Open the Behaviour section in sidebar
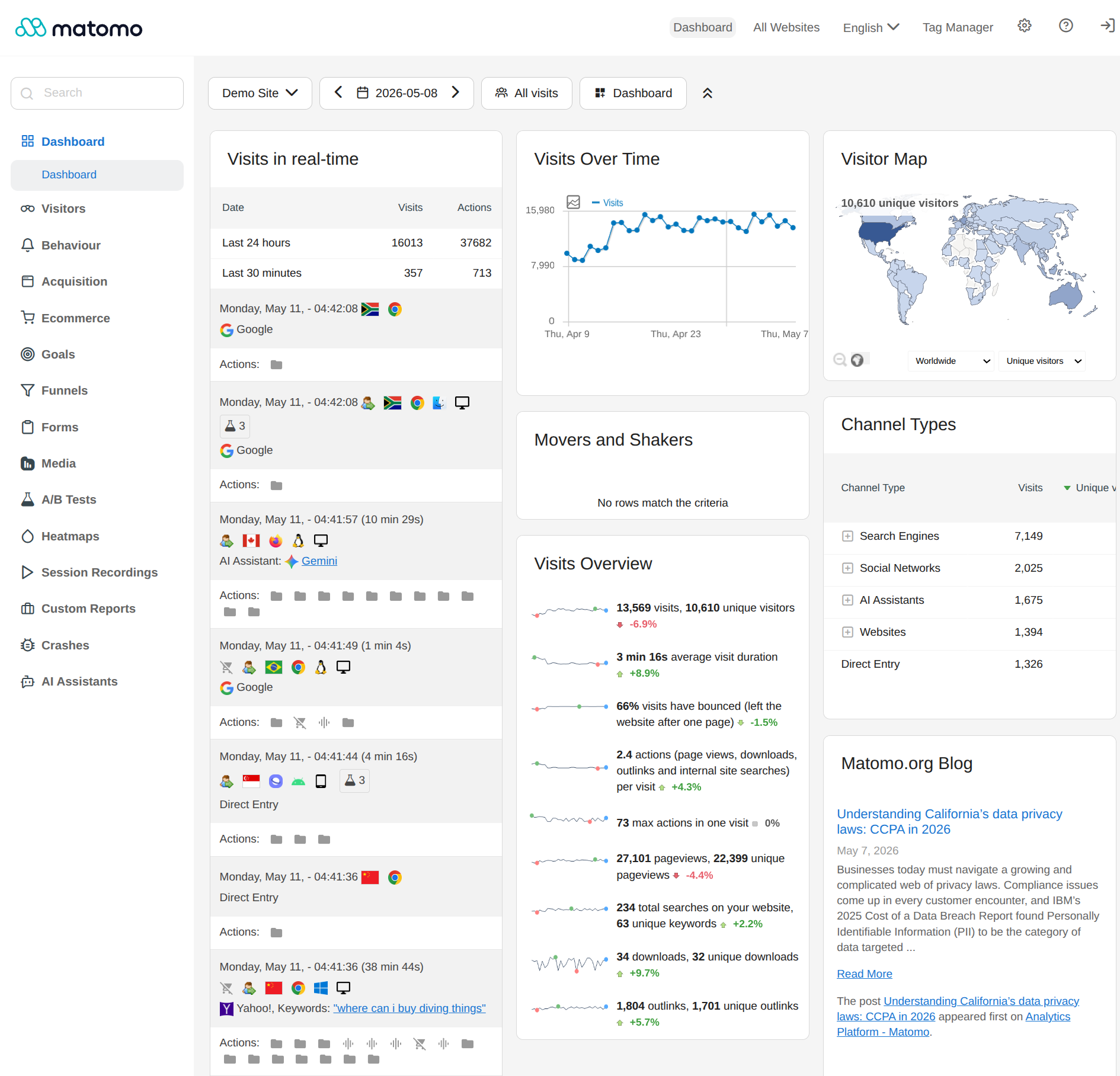Image resolution: width=1120 pixels, height=1076 pixels. tap(71, 245)
